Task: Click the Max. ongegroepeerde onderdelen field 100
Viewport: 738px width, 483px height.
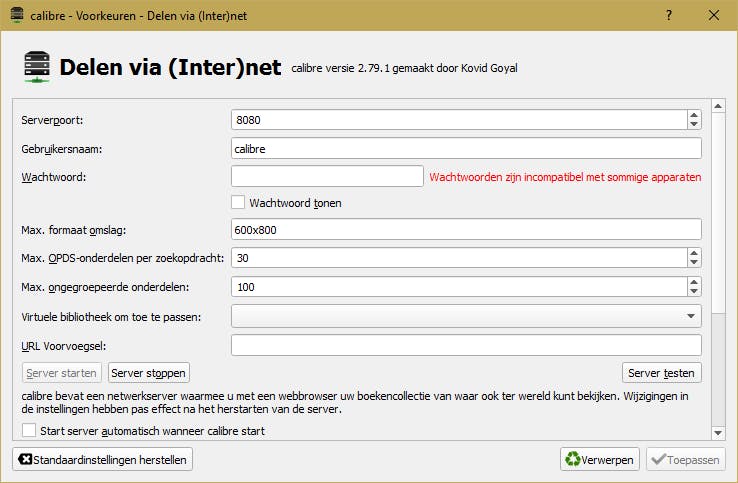Action: [x=459, y=287]
